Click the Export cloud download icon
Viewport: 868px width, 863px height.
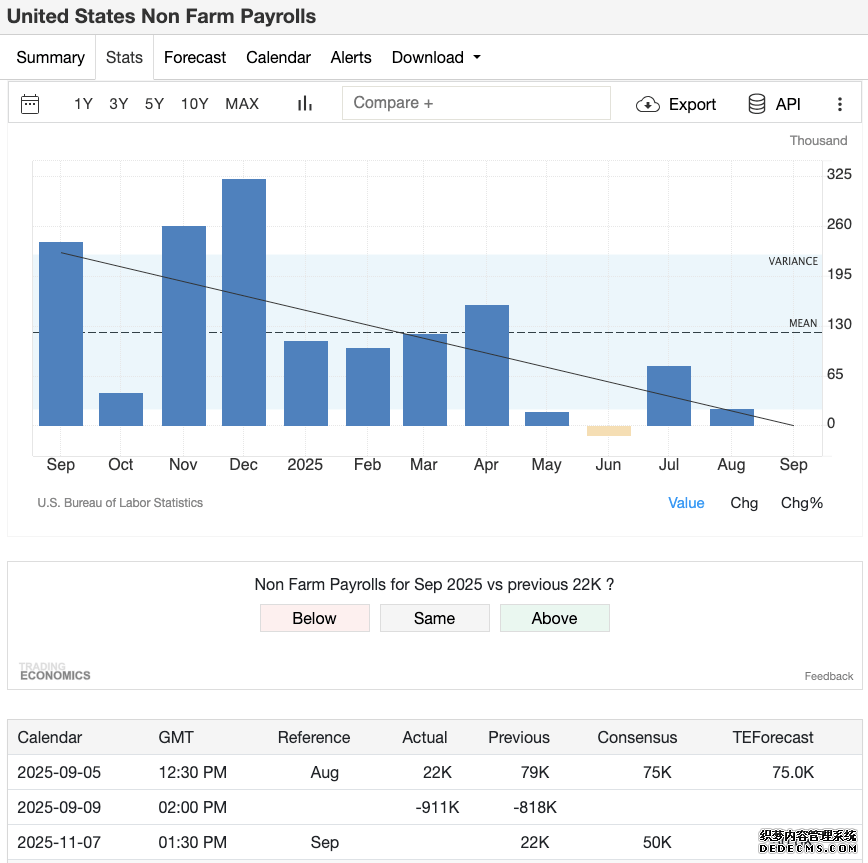pyautogui.click(x=648, y=104)
